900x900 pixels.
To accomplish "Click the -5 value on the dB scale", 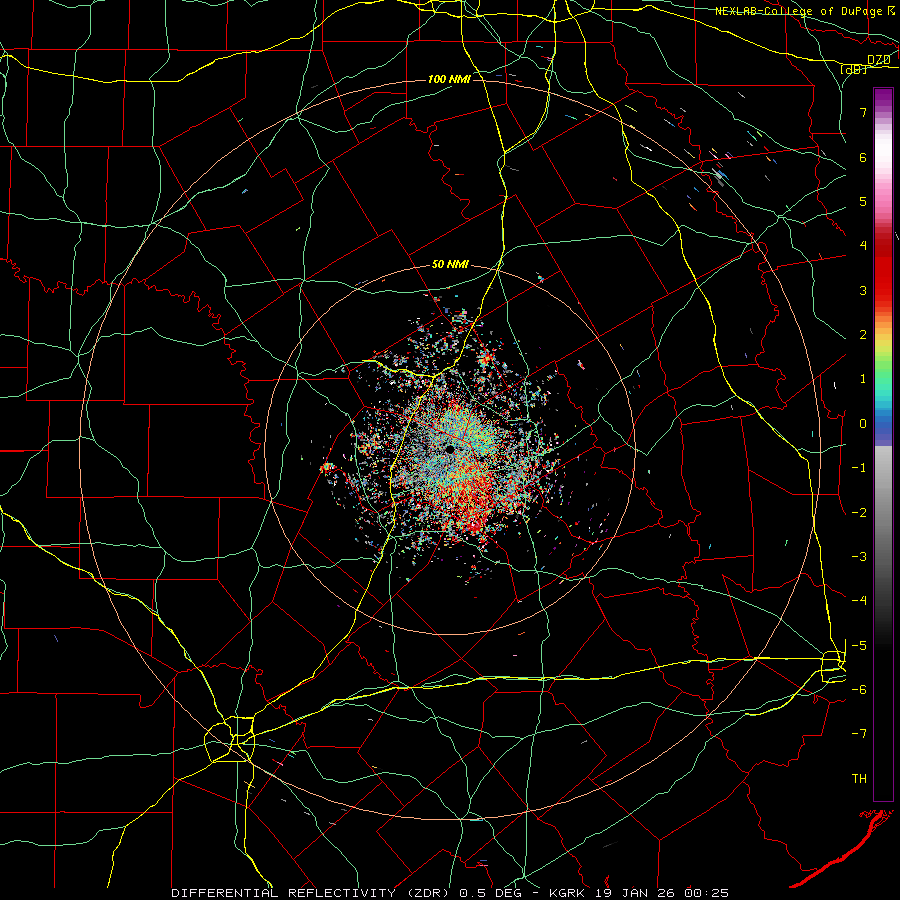I will [859, 645].
